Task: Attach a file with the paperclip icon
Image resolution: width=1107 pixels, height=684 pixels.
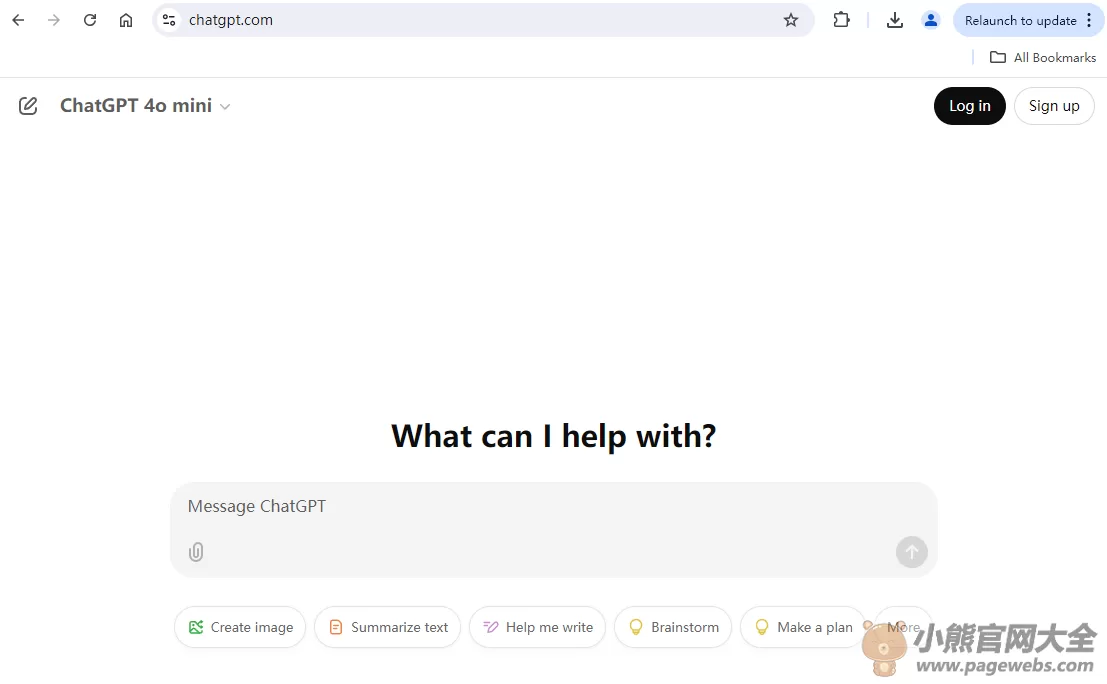Action: click(196, 552)
